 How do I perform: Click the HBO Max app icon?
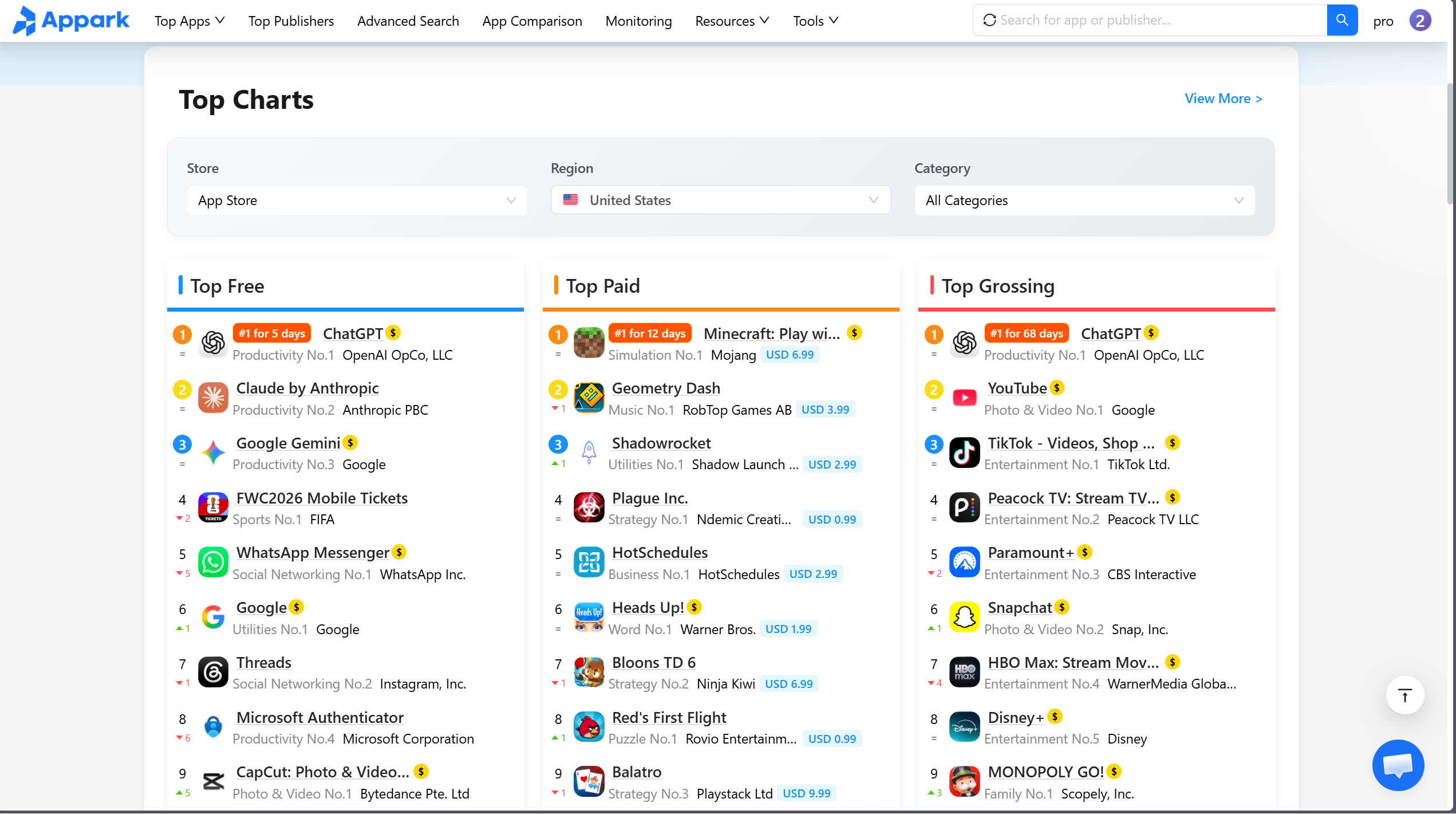[x=965, y=673]
